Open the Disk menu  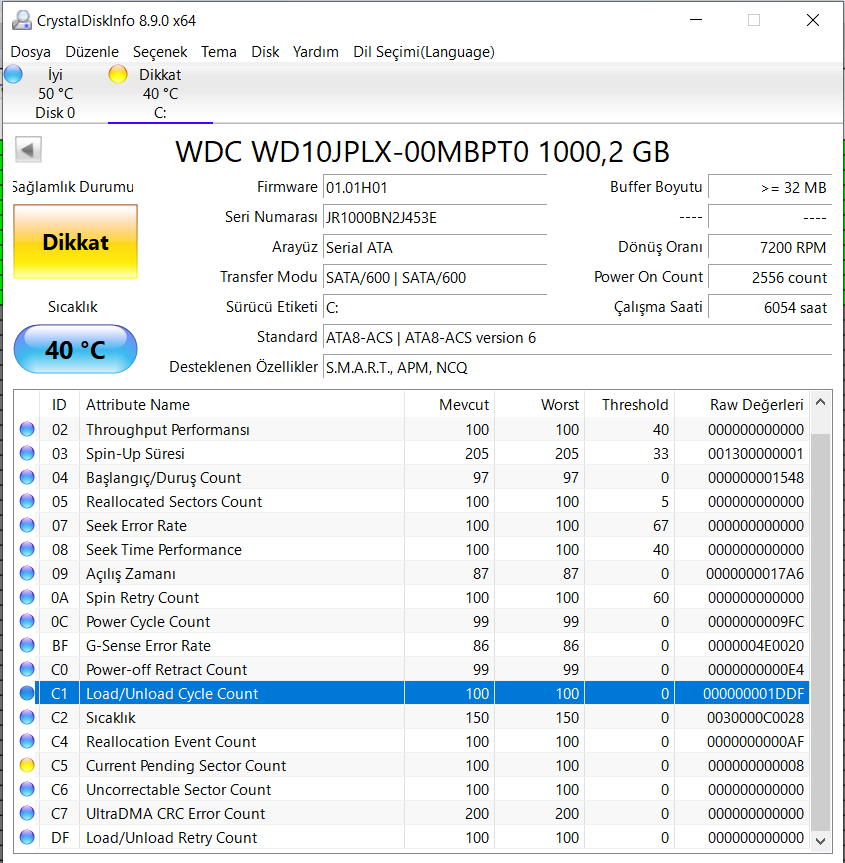click(265, 52)
